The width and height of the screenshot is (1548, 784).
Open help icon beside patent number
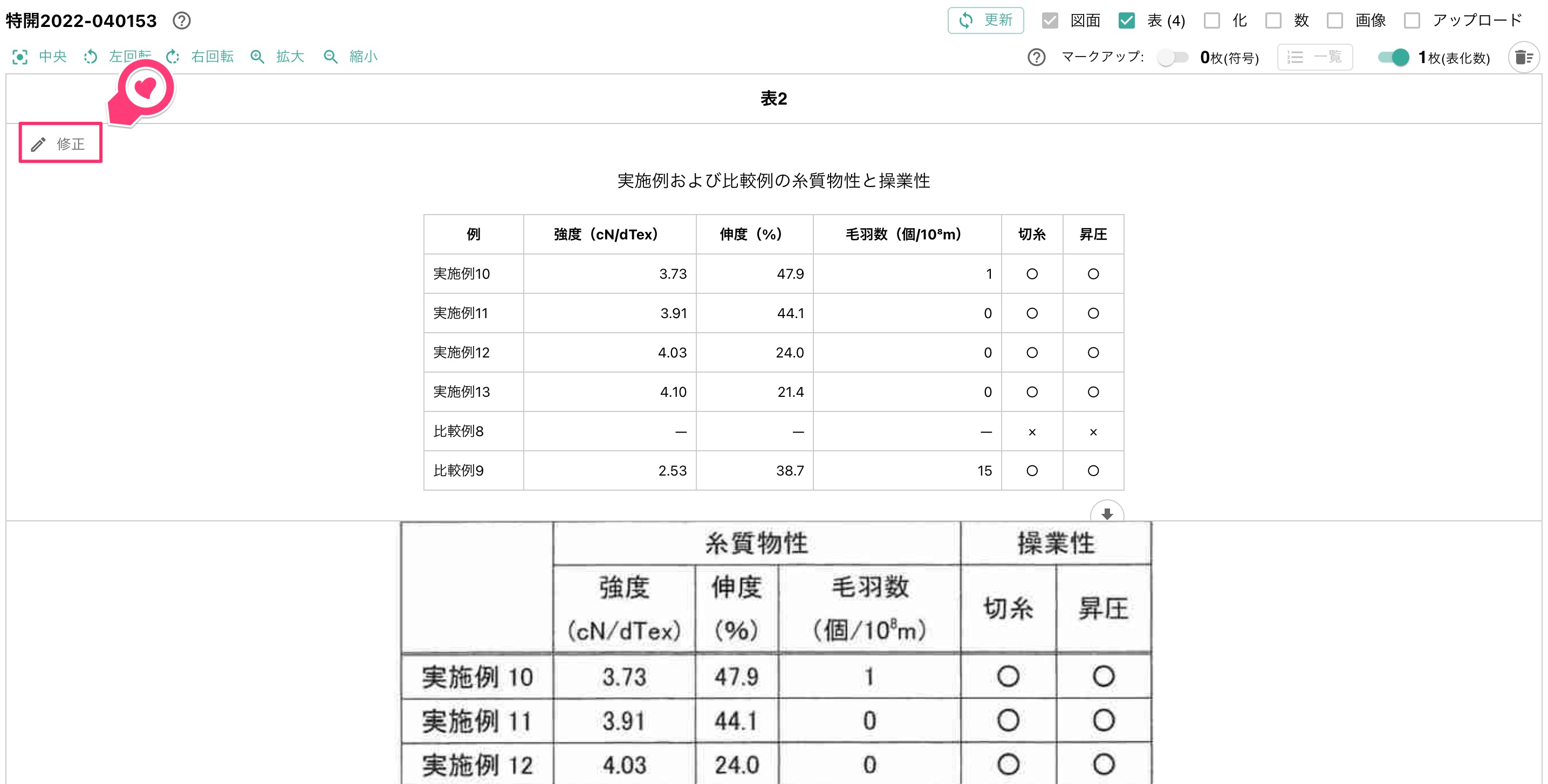(181, 21)
